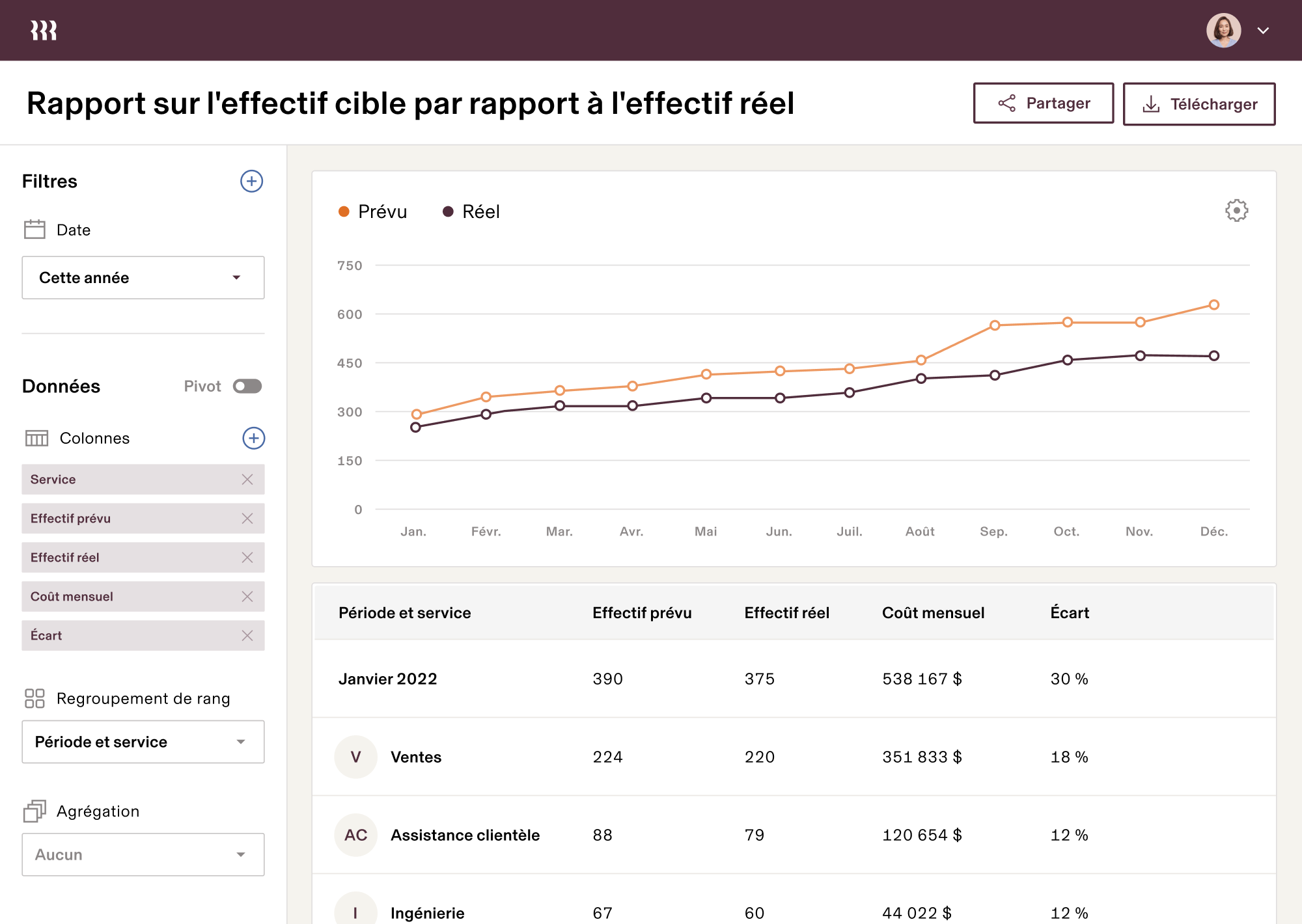Enable the Pivot toggle
1302x924 pixels.
(x=247, y=386)
